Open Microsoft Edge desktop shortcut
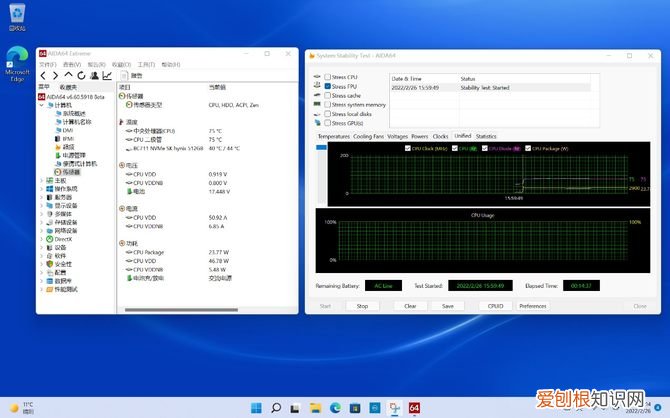This screenshot has width=670, height=418. [x=18, y=60]
